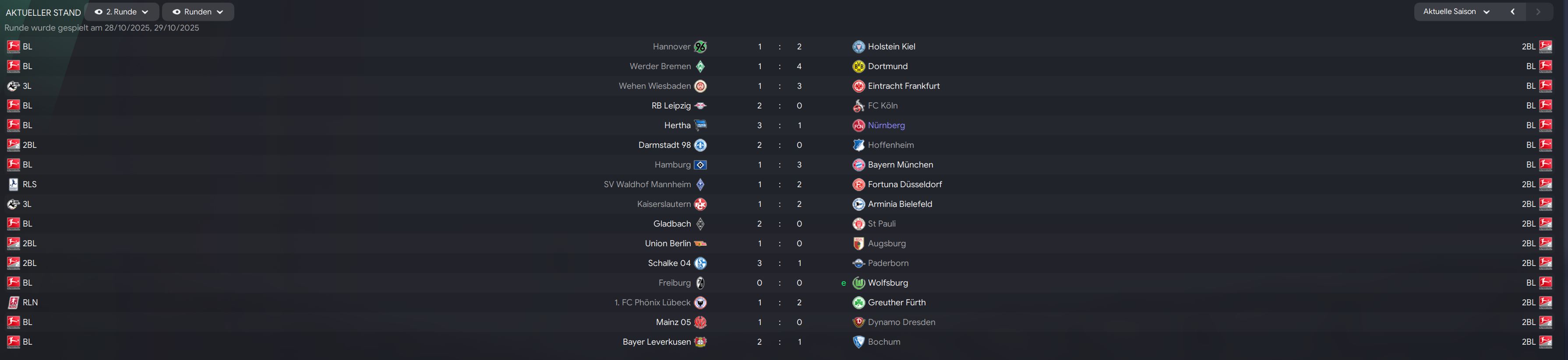Click the Bayer Leverkusen badge icon

[700, 342]
